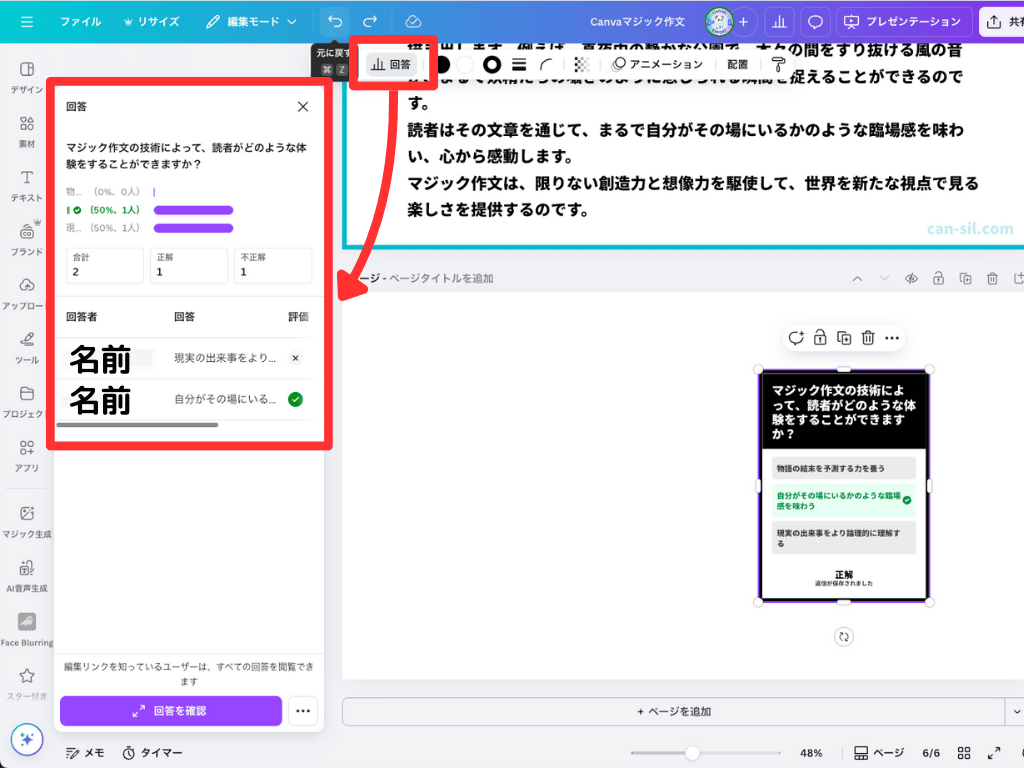Click the rotate handle below quiz
The height and width of the screenshot is (768, 1024).
pos(844,637)
